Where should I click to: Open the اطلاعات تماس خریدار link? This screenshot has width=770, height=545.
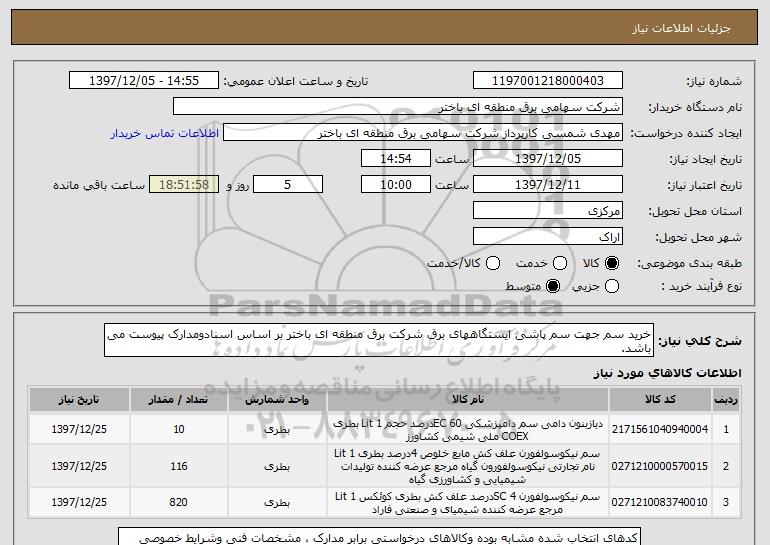point(165,134)
